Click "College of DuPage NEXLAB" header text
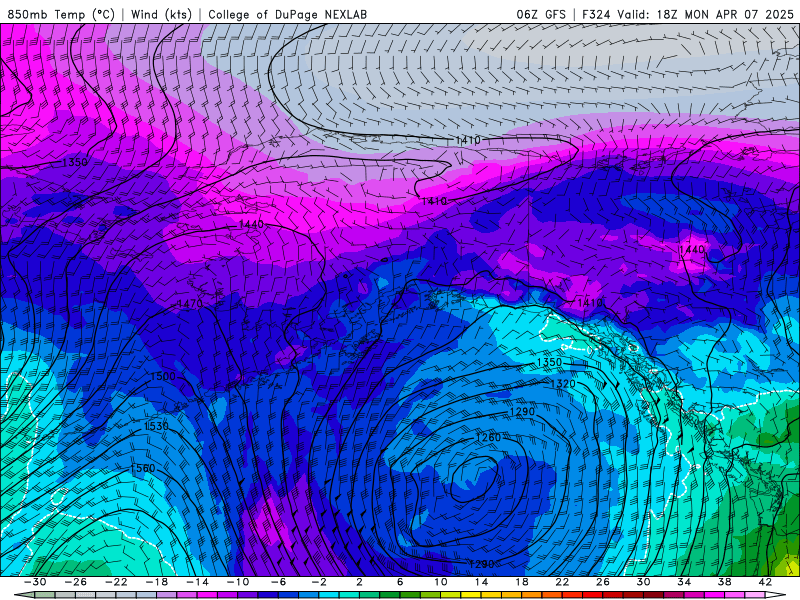The width and height of the screenshot is (800, 600). tap(287, 14)
